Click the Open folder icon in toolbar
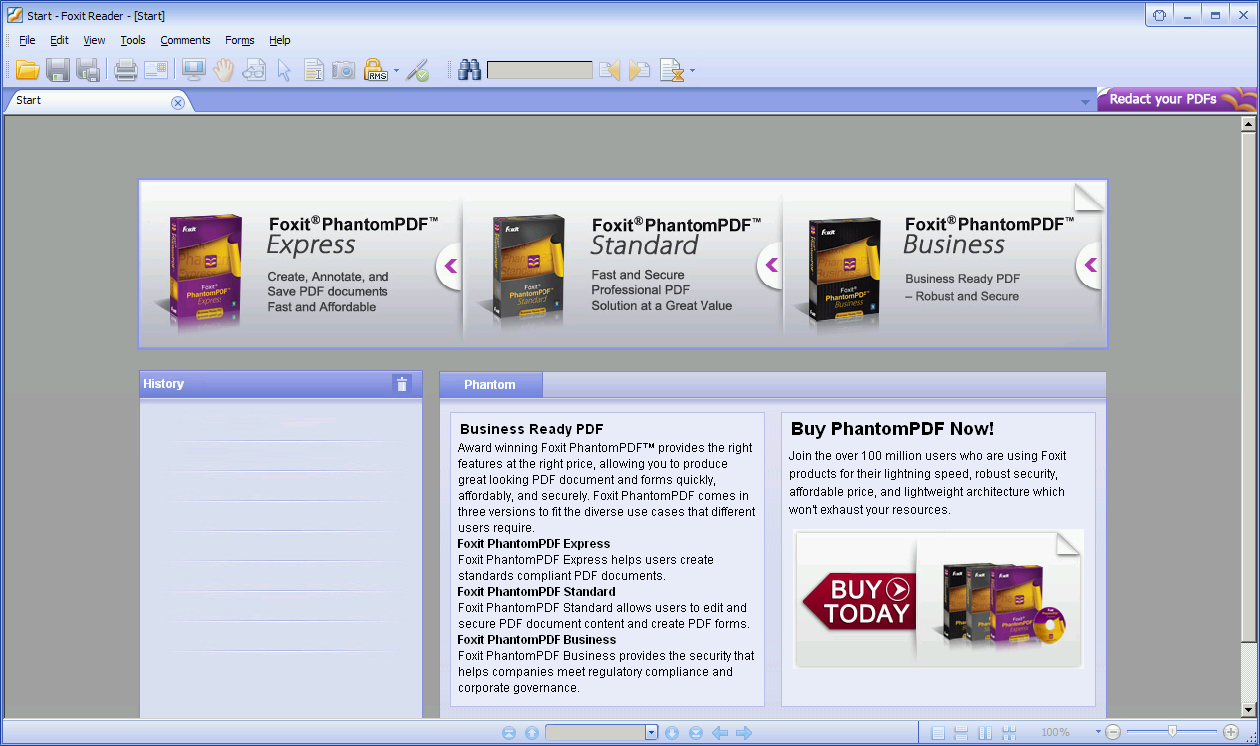The height and width of the screenshot is (746, 1260). tap(27, 70)
